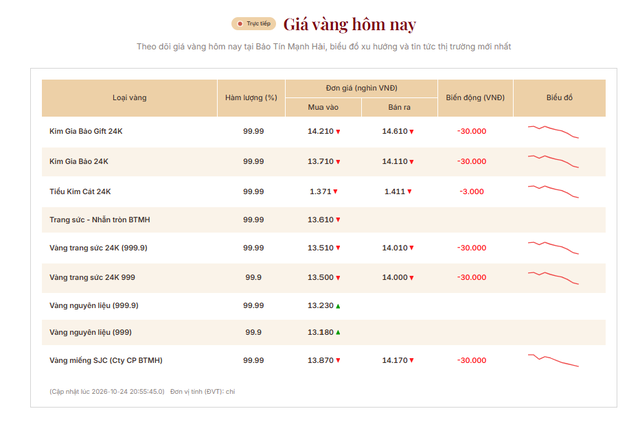
Task: Open trend chart for Vàng miếng SJC row
Action: point(553,360)
